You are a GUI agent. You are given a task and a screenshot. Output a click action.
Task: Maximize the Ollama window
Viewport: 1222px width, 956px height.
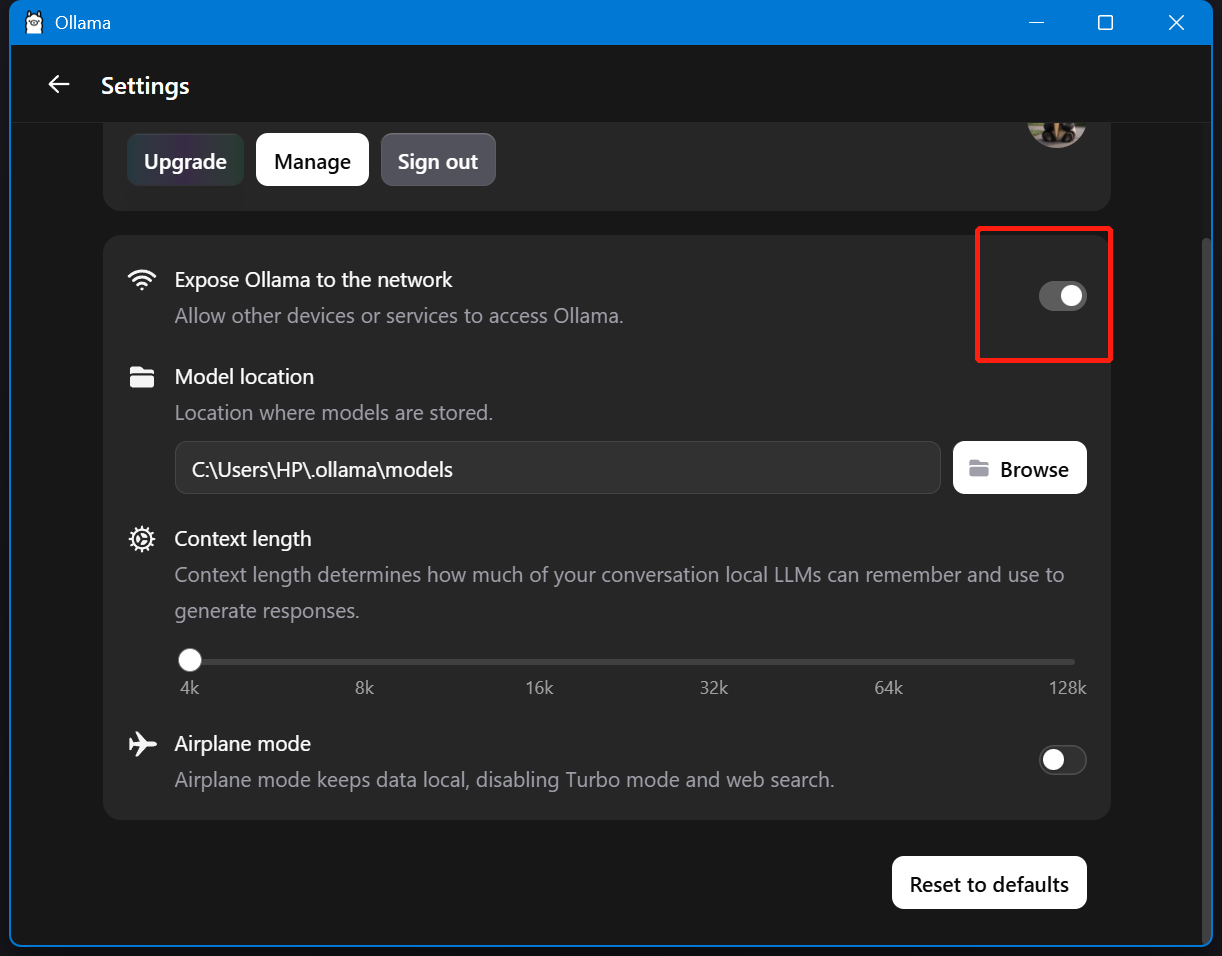click(1105, 23)
